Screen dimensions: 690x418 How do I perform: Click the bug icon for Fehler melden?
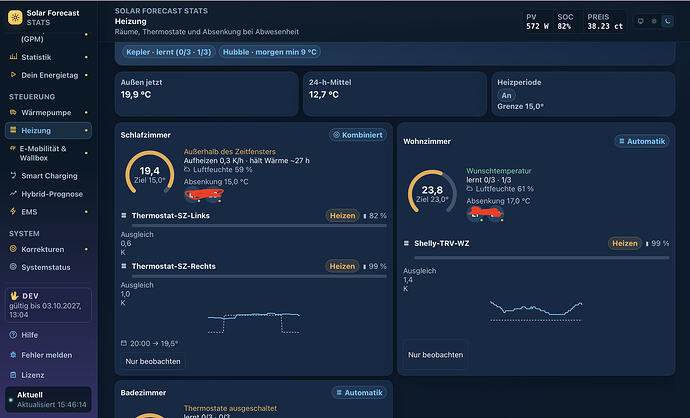[13, 355]
